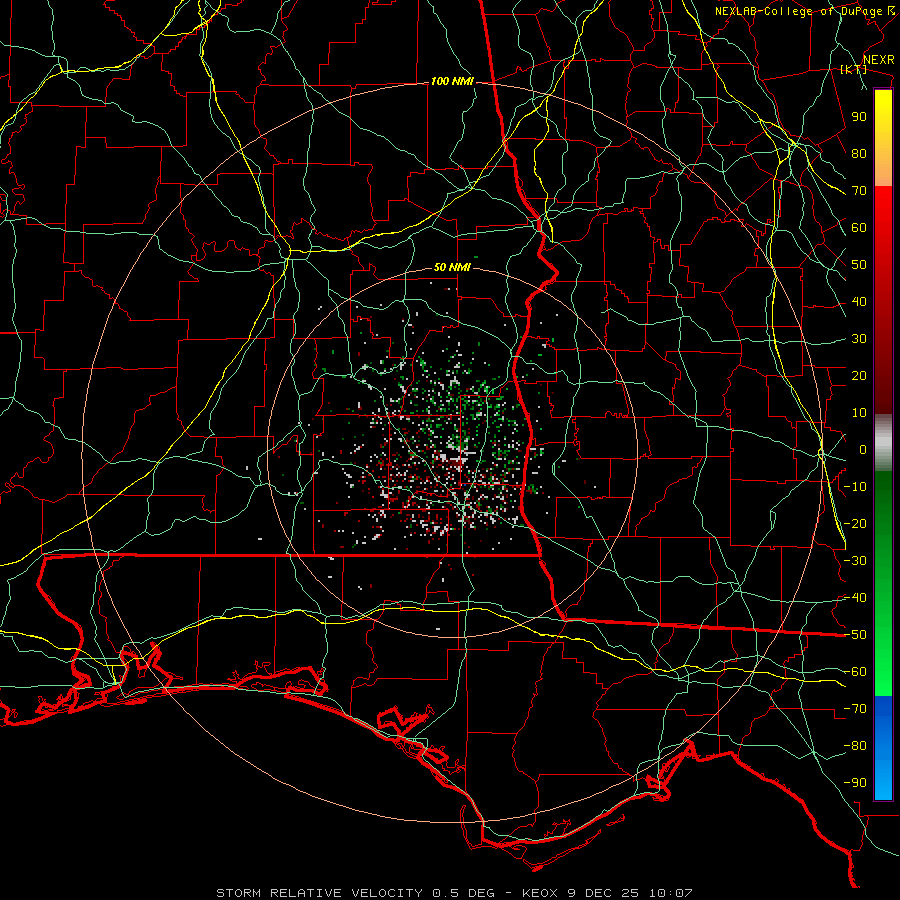The width and height of the screenshot is (900, 900).
Task: Click the KT units label above the color bar
Action: (x=854, y=69)
